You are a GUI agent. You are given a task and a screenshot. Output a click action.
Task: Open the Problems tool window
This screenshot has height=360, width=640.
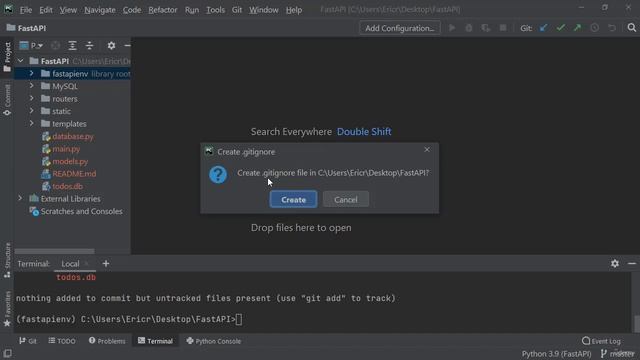pos(107,341)
